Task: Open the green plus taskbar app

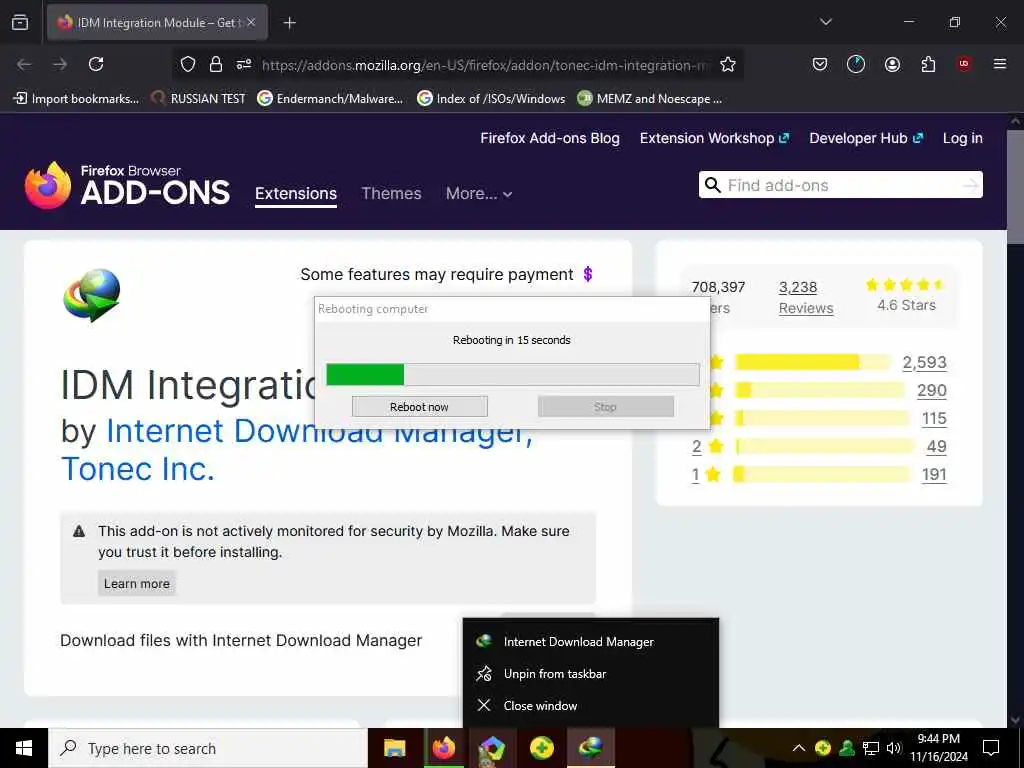Action: [541, 748]
